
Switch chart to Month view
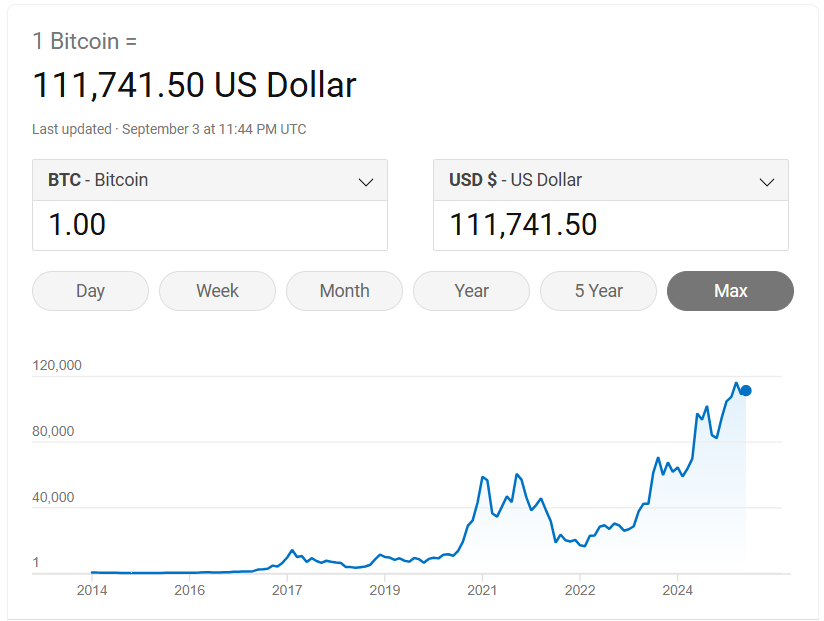(x=344, y=291)
